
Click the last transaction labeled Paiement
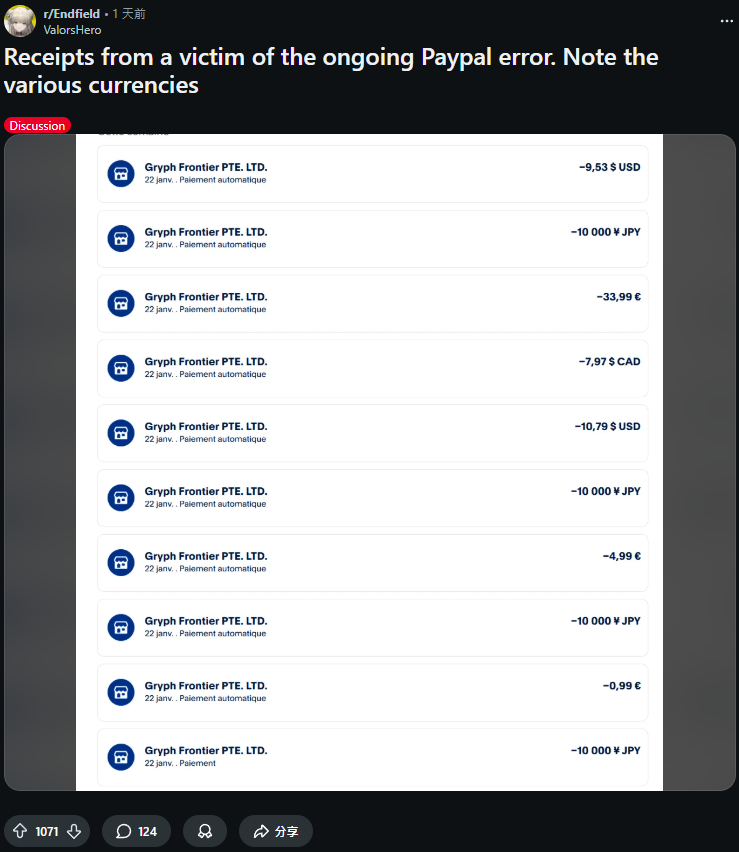click(x=372, y=756)
